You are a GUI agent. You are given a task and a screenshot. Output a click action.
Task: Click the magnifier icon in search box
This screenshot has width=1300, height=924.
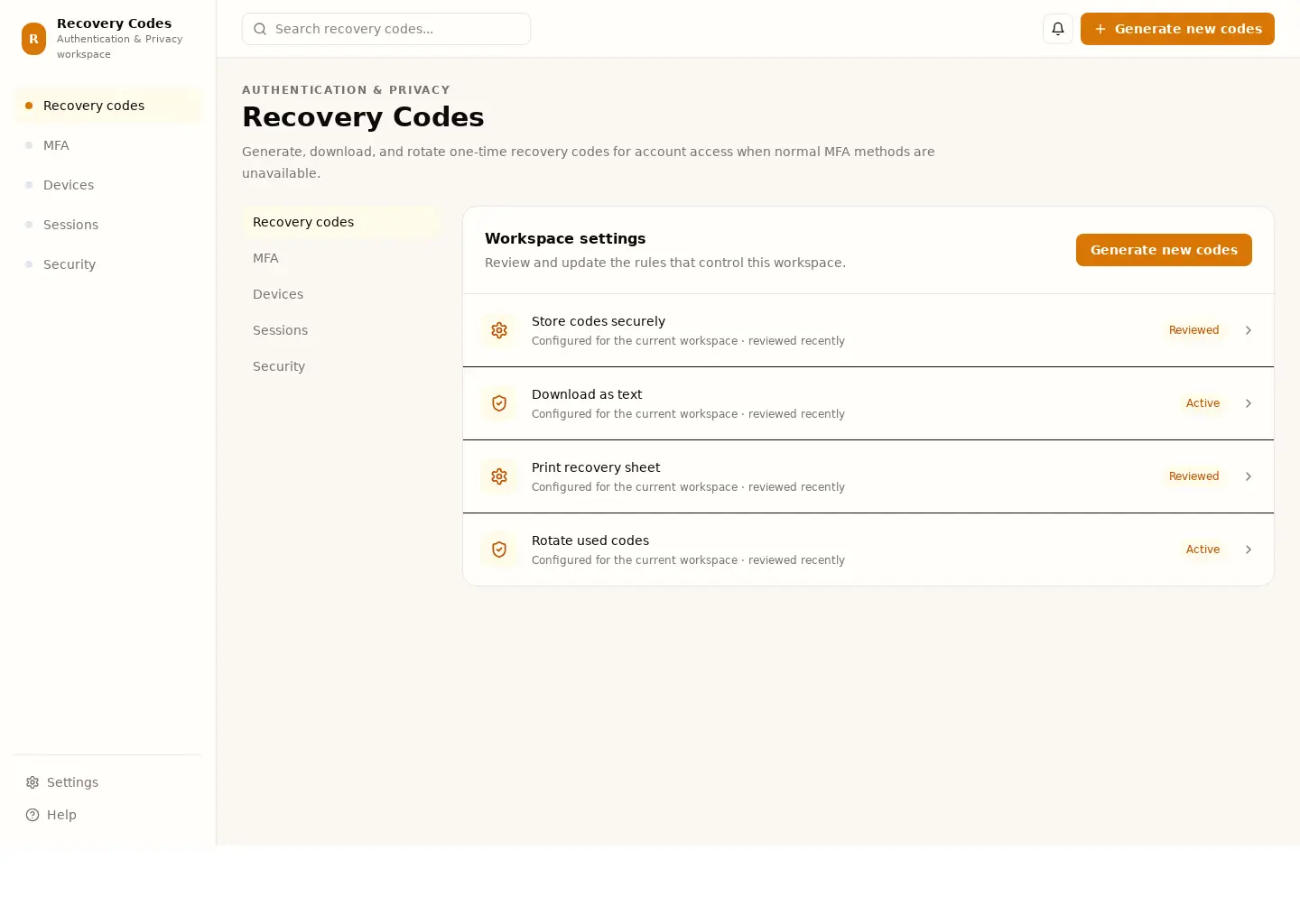(260, 29)
